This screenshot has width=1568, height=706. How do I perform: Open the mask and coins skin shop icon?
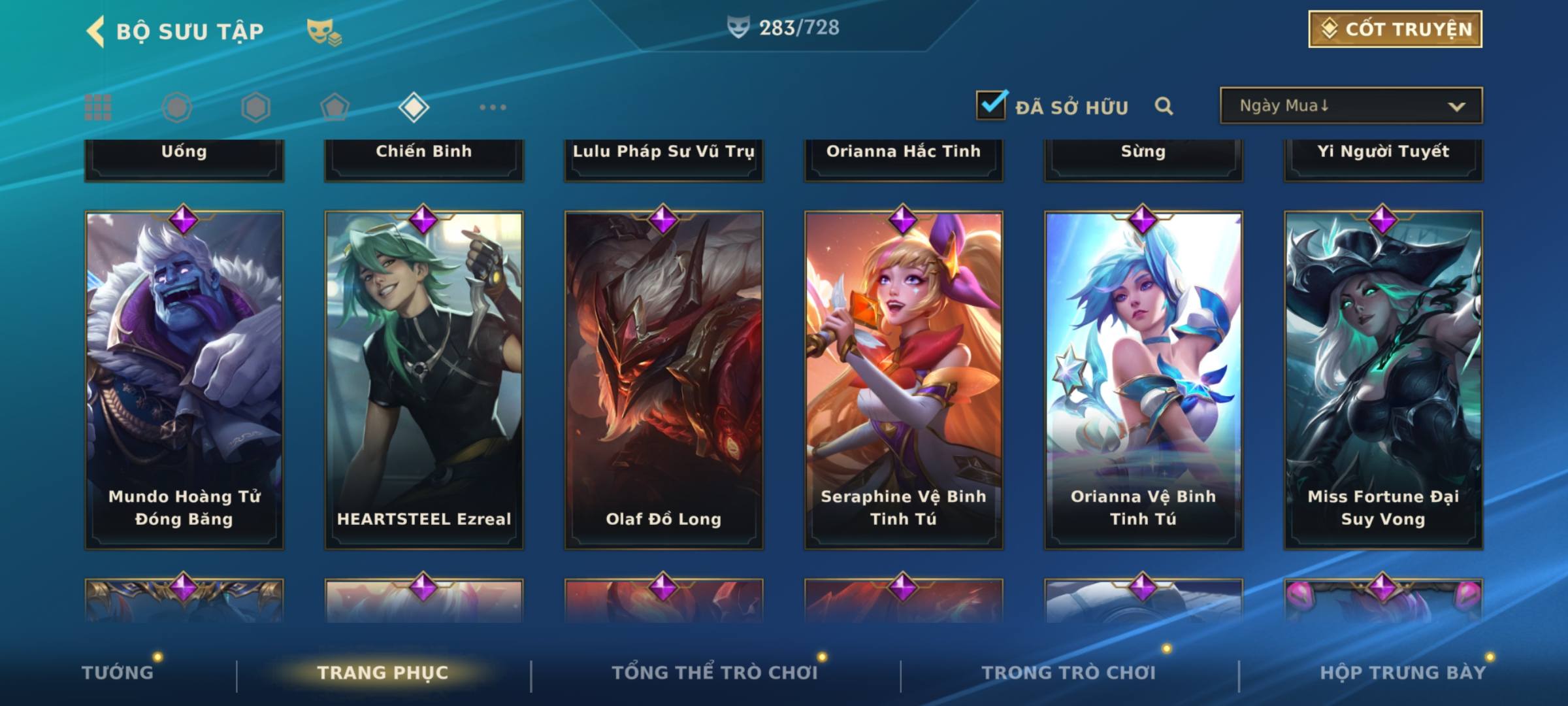(324, 32)
